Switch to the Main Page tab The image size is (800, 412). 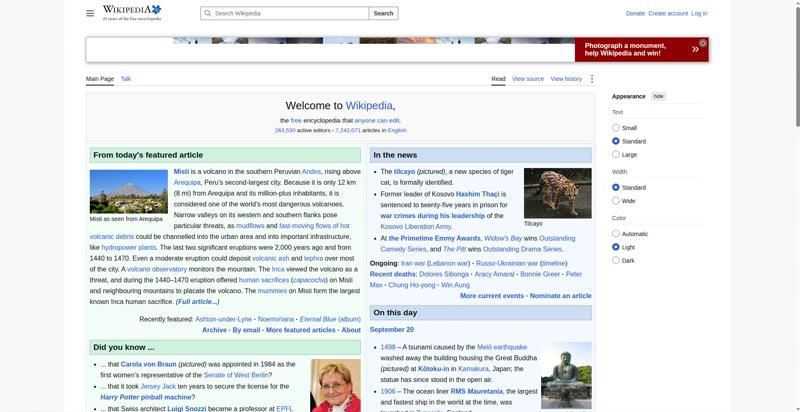[x=99, y=79]
